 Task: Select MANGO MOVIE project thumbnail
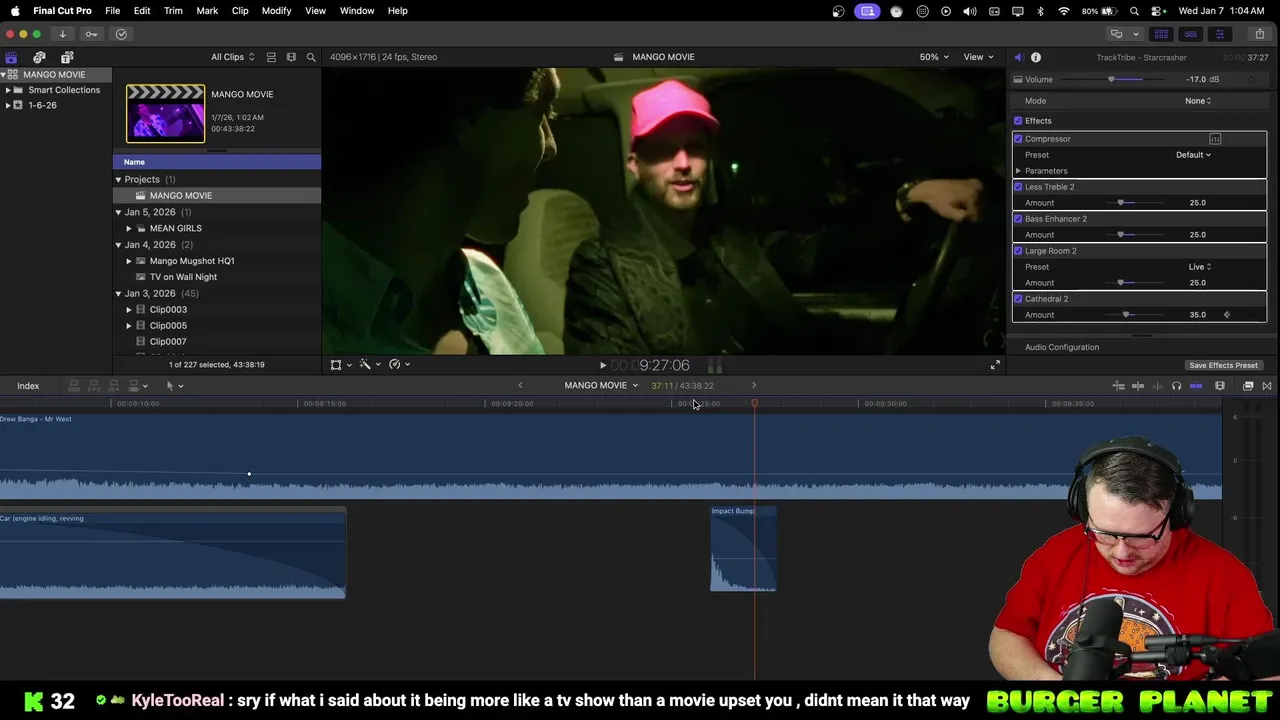[x=165, y=113]
